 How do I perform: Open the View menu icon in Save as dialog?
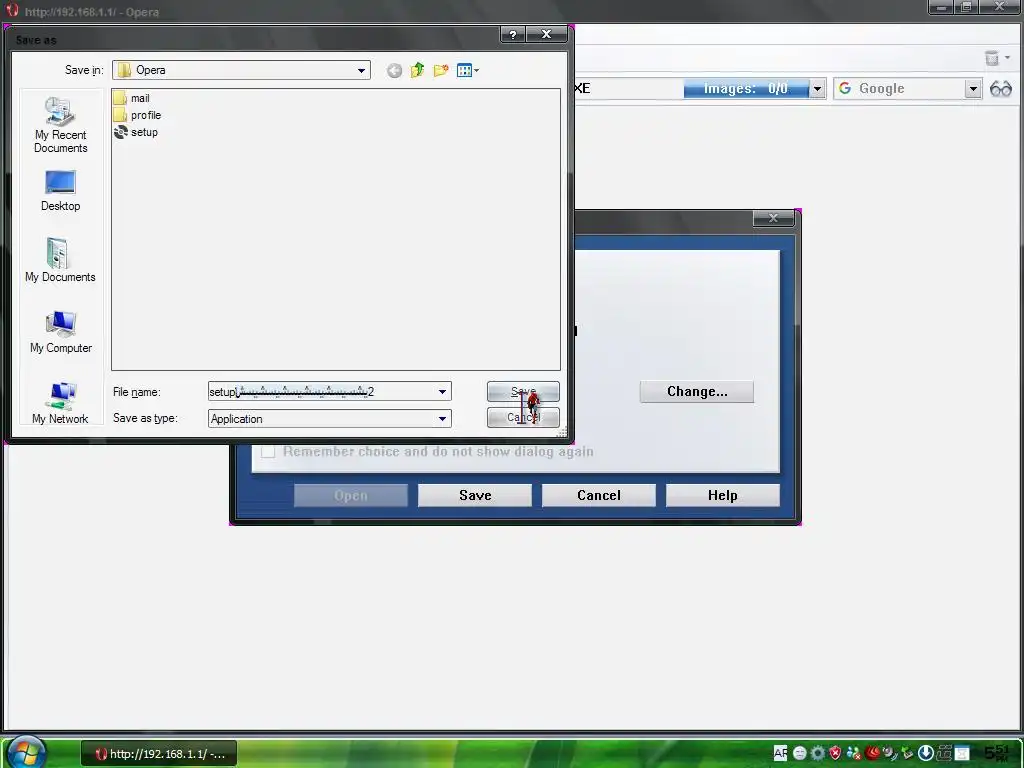click(468, 71)
